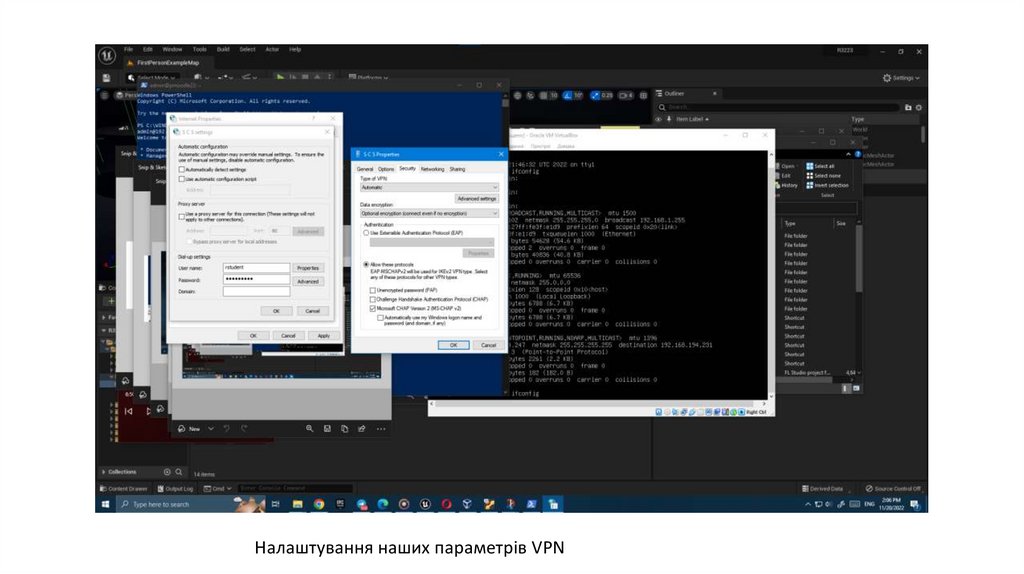Open Google Chrome from taskbar

(319, 504)
